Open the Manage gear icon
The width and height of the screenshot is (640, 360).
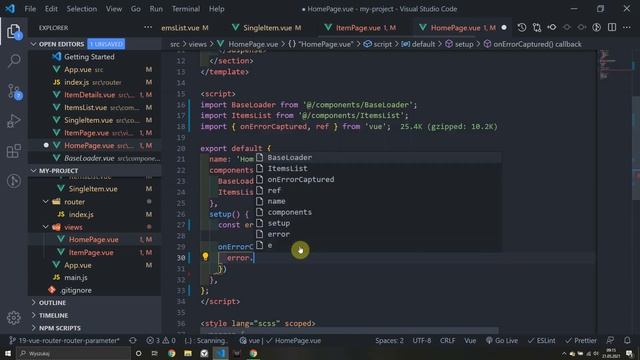(x=14, y=317)
